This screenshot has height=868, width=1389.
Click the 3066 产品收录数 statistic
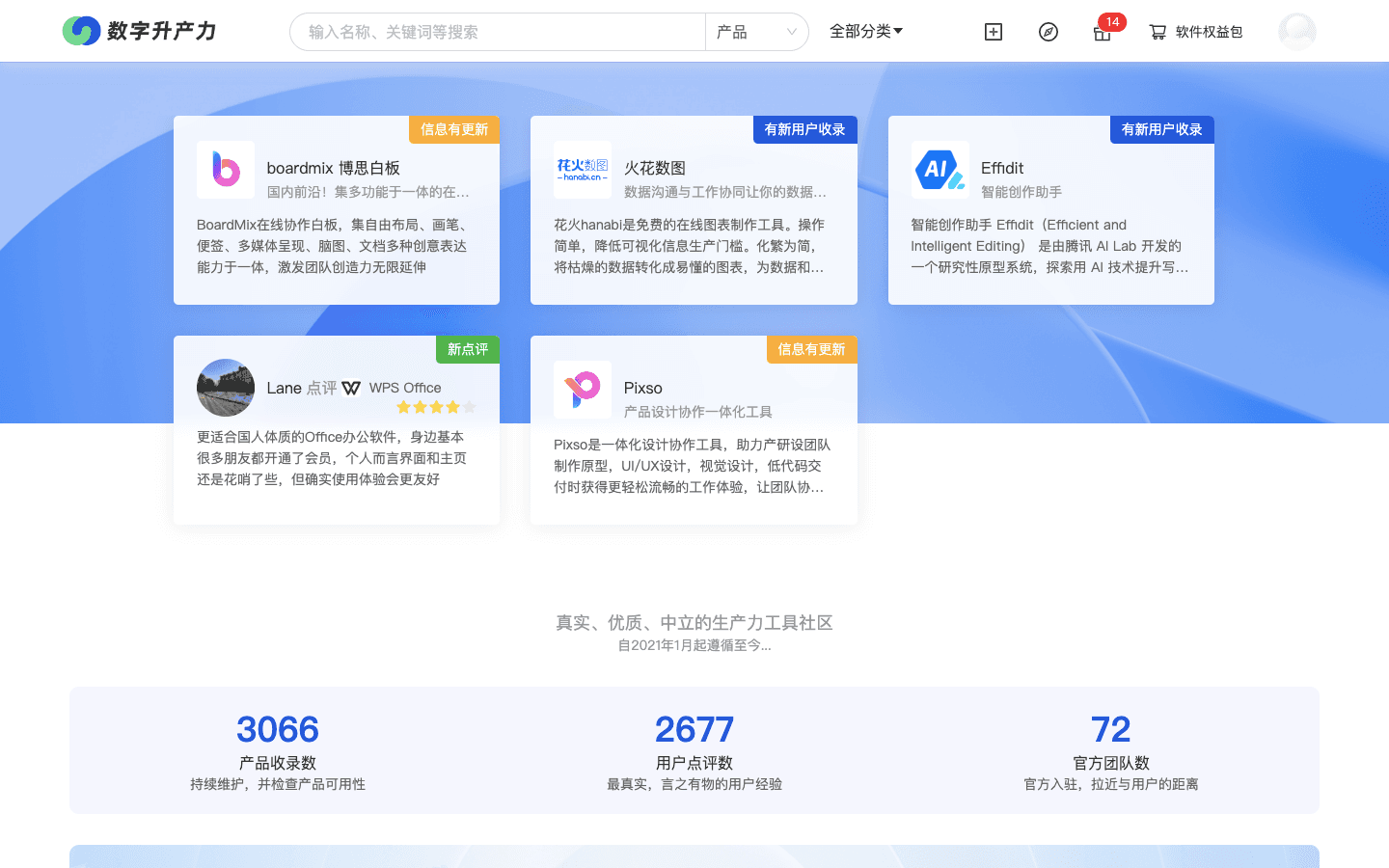[x=278, y=750]
